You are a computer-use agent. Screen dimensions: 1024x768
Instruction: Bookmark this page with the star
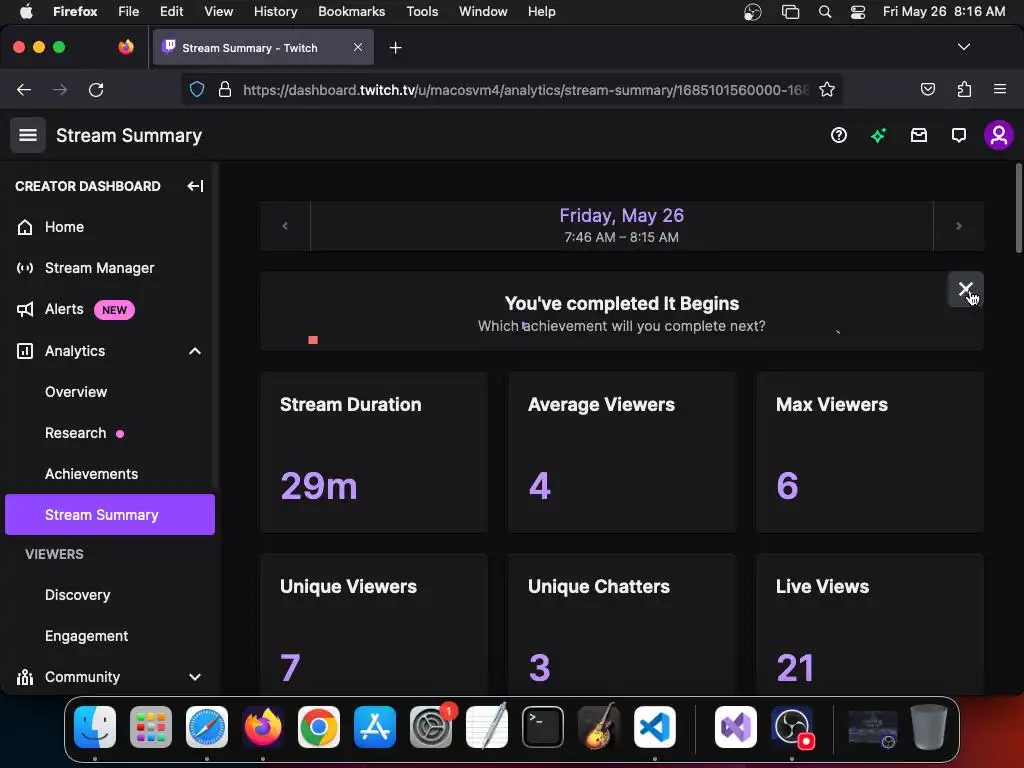(x=827, y=89)
